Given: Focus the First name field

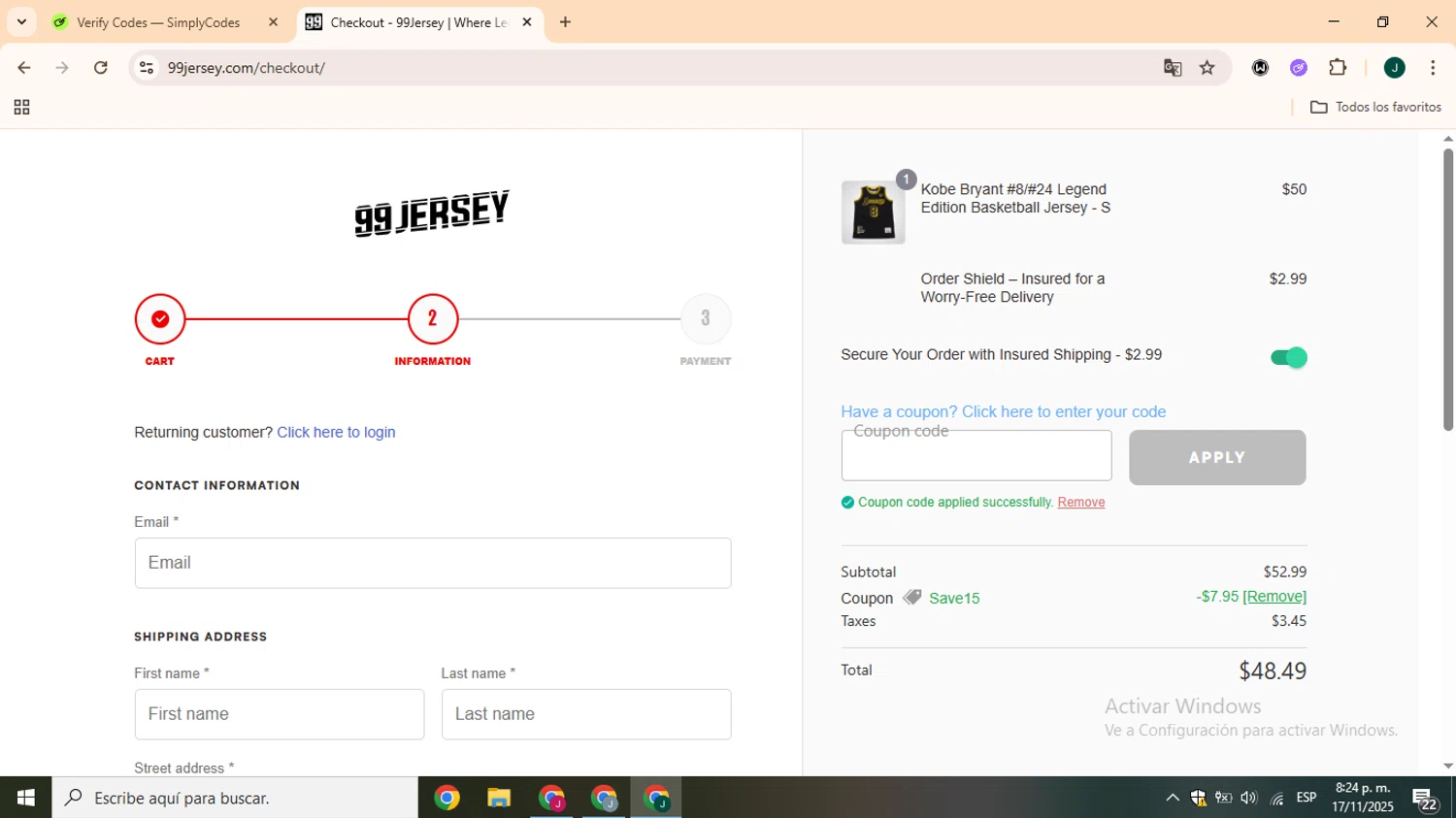Looking at the screenshot, I should [280, 714].
